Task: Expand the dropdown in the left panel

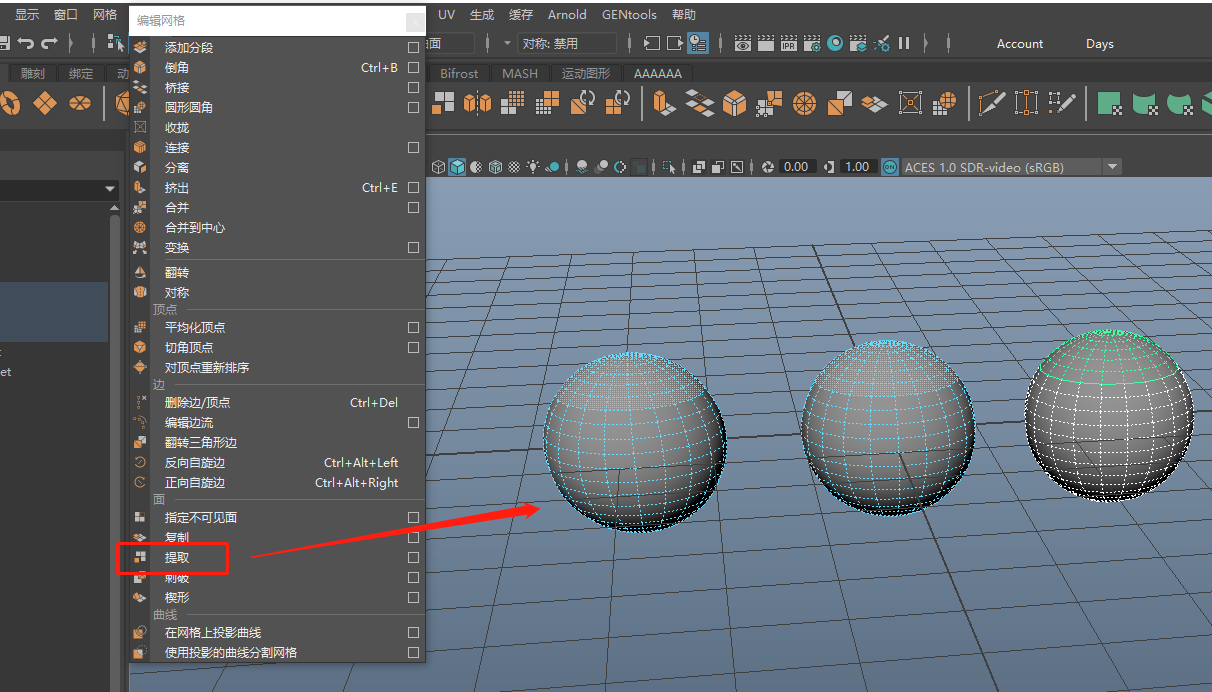Action: 110,189
